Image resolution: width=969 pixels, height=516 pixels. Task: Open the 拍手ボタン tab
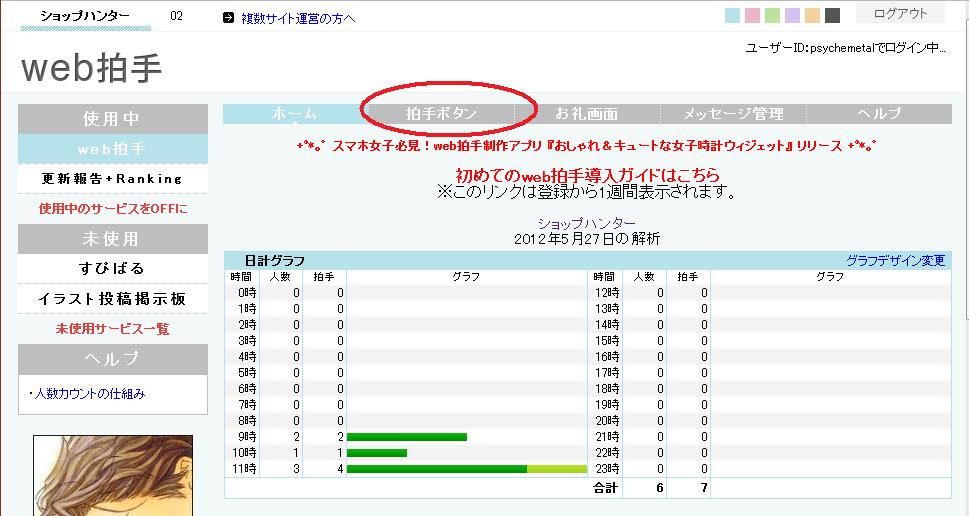pos(441,114)
